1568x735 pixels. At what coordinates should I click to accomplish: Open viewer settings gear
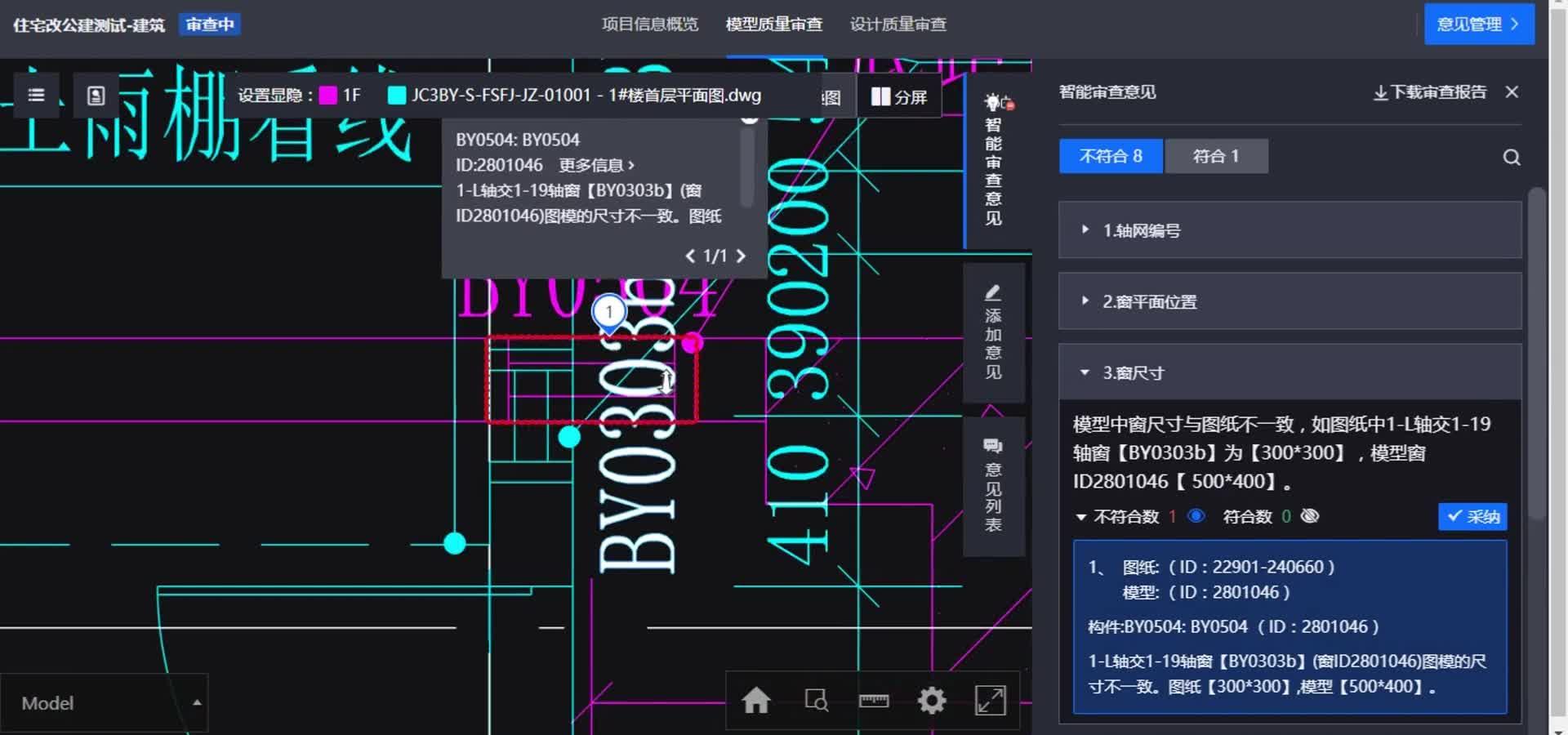click(x=932, y=700)
